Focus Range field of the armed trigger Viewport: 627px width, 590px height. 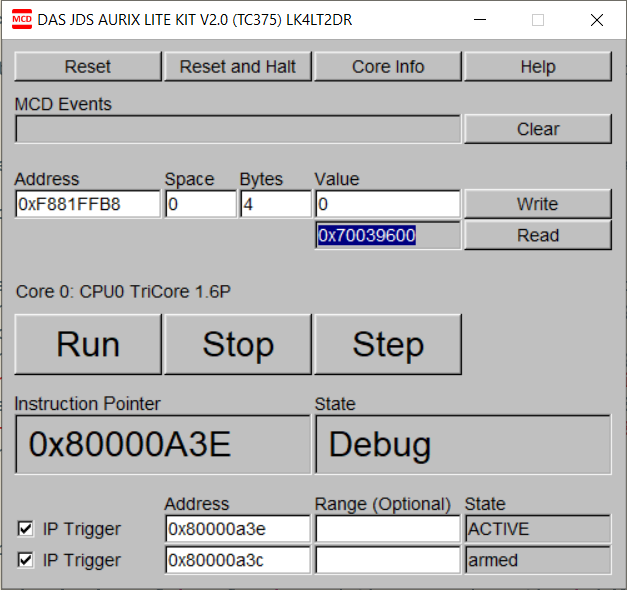(388, 560)
